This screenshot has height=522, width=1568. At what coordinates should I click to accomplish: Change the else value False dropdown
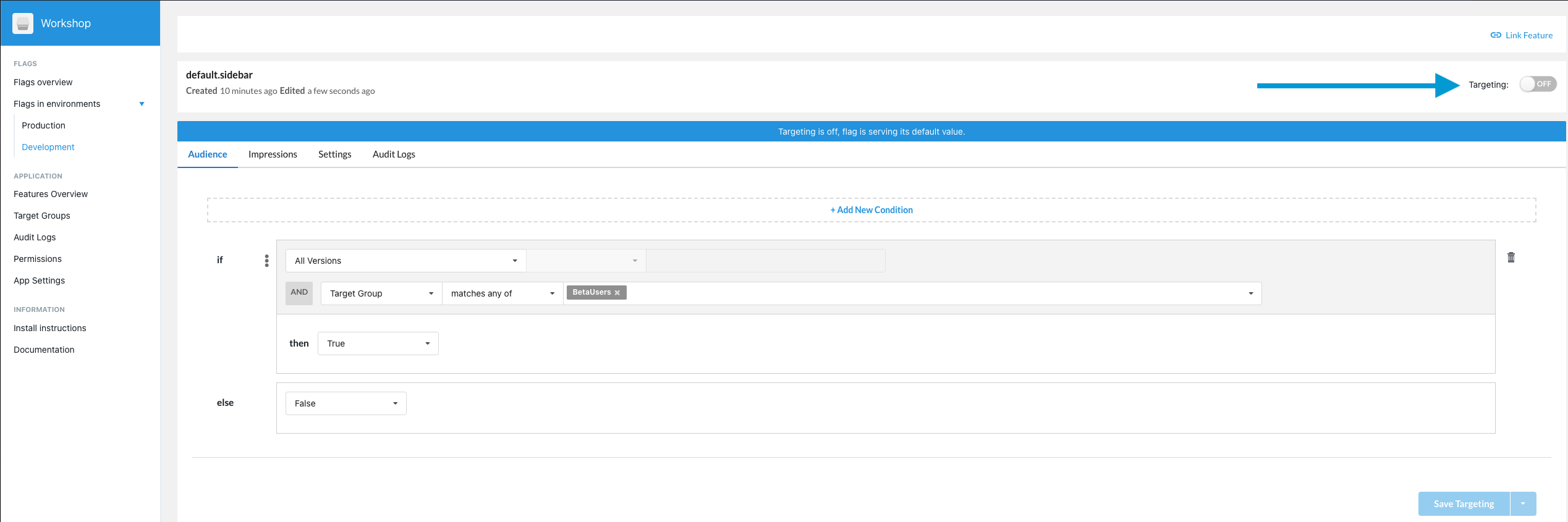click(346, 403)
